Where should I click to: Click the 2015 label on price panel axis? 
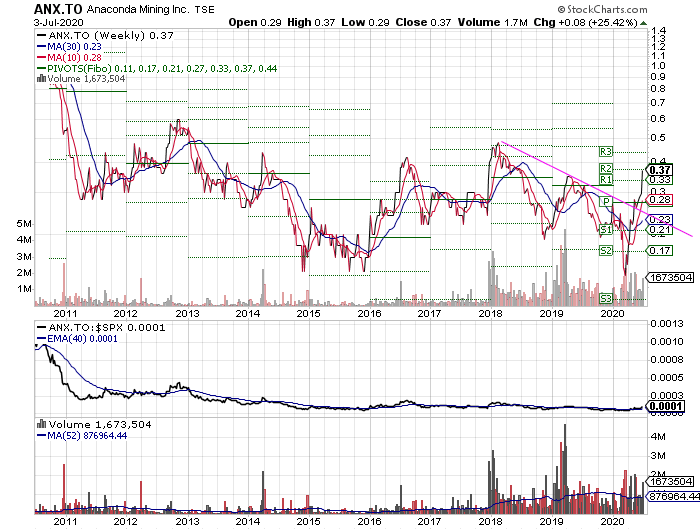coord(308,313)
